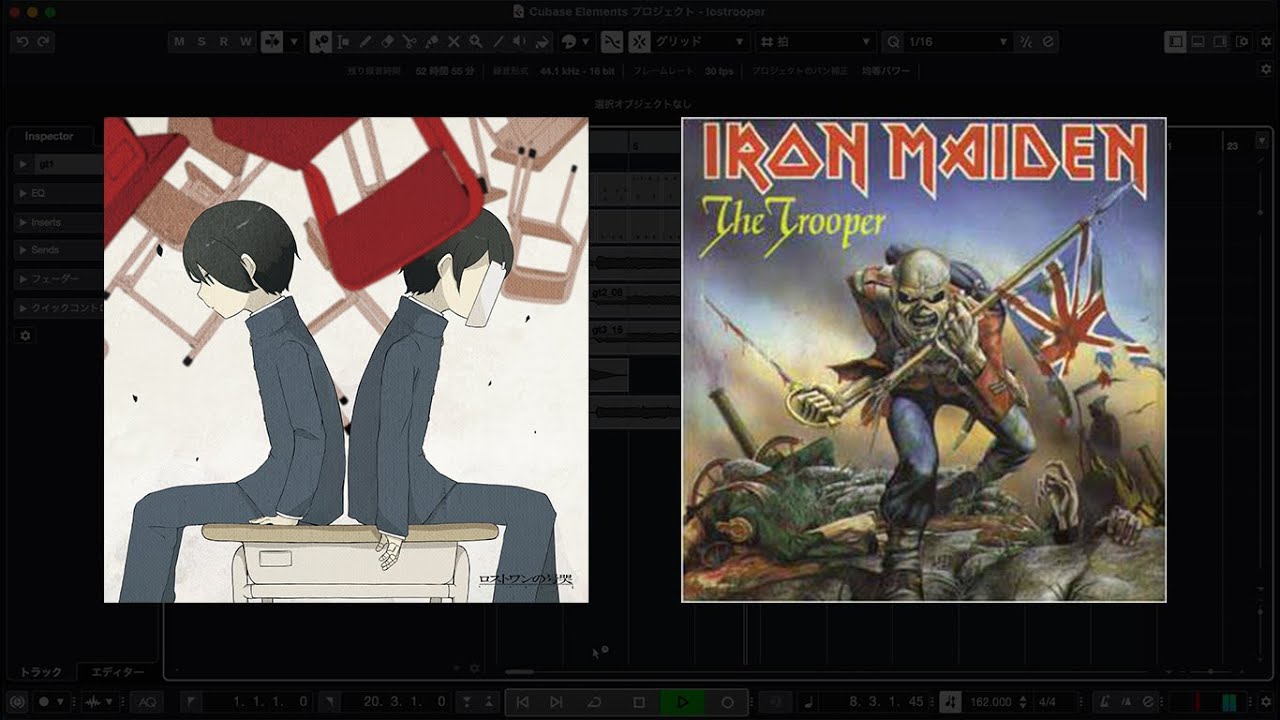Start recording with the Record button
The height and width of the screenshot is (720, 1280).
(727, 702)
